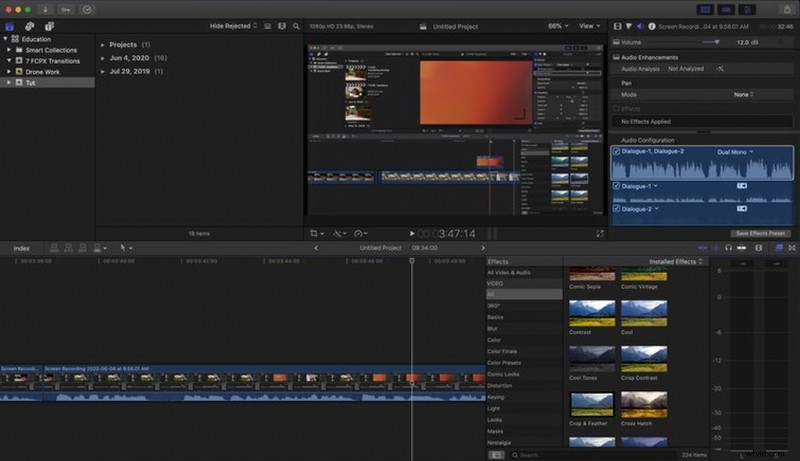This screenshot has height=461, width=800.
Task: Open the Keyword Editor key icon
Action: (66, 10)
